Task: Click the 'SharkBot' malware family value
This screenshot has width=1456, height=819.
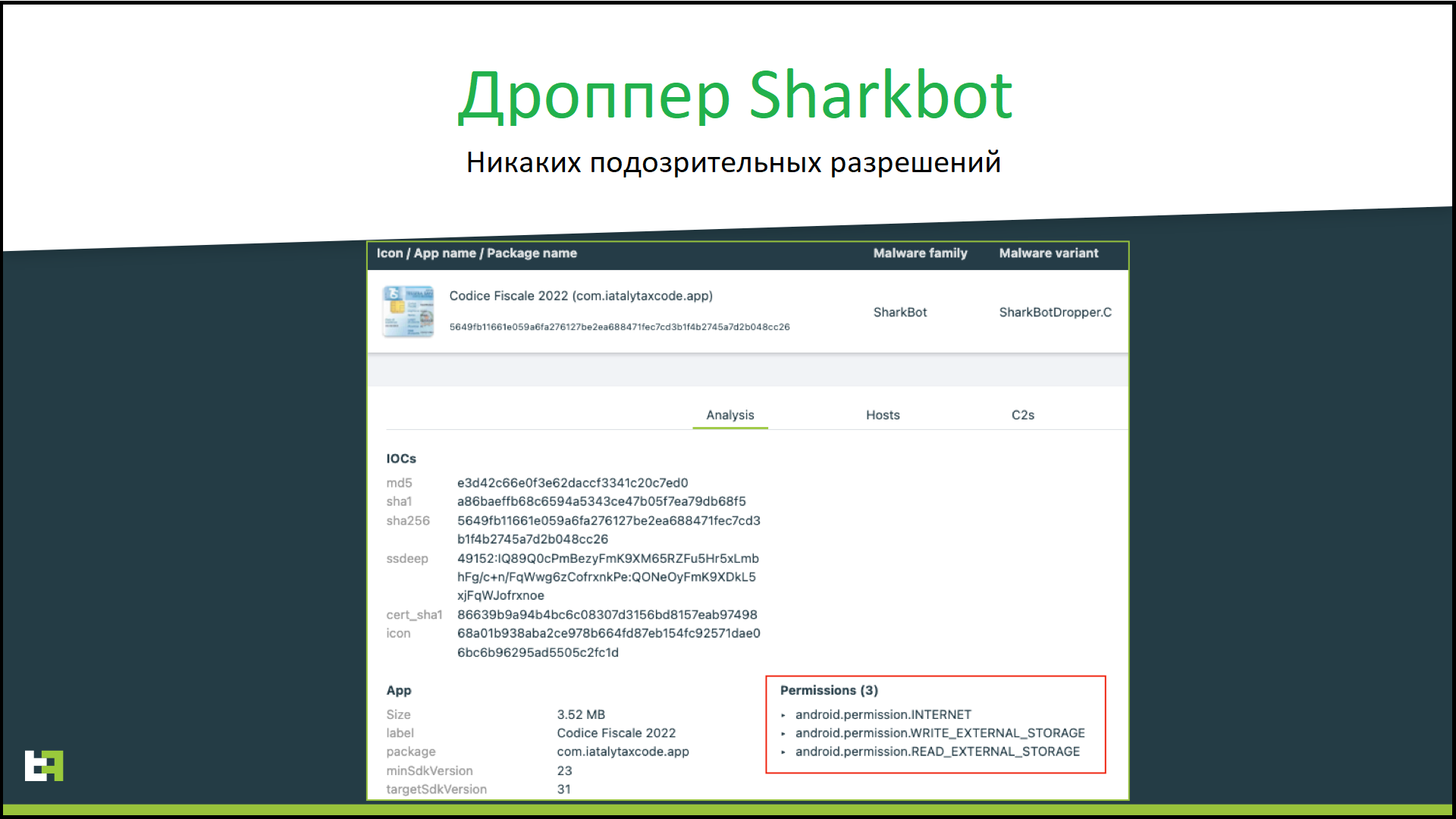Action: coord(899,312)
